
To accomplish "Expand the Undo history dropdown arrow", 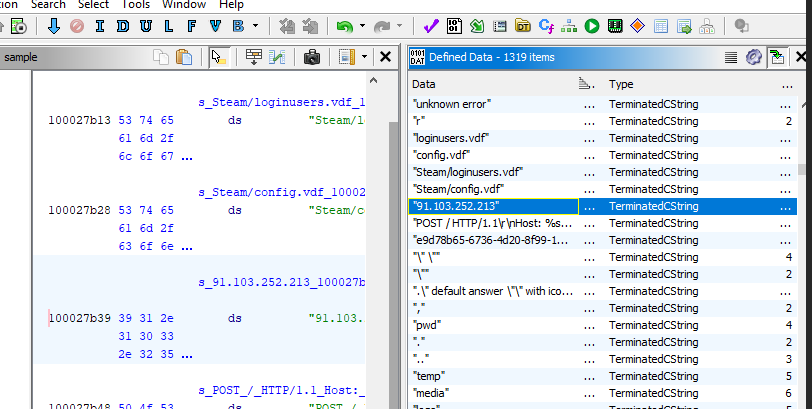I will pos(361,25).
